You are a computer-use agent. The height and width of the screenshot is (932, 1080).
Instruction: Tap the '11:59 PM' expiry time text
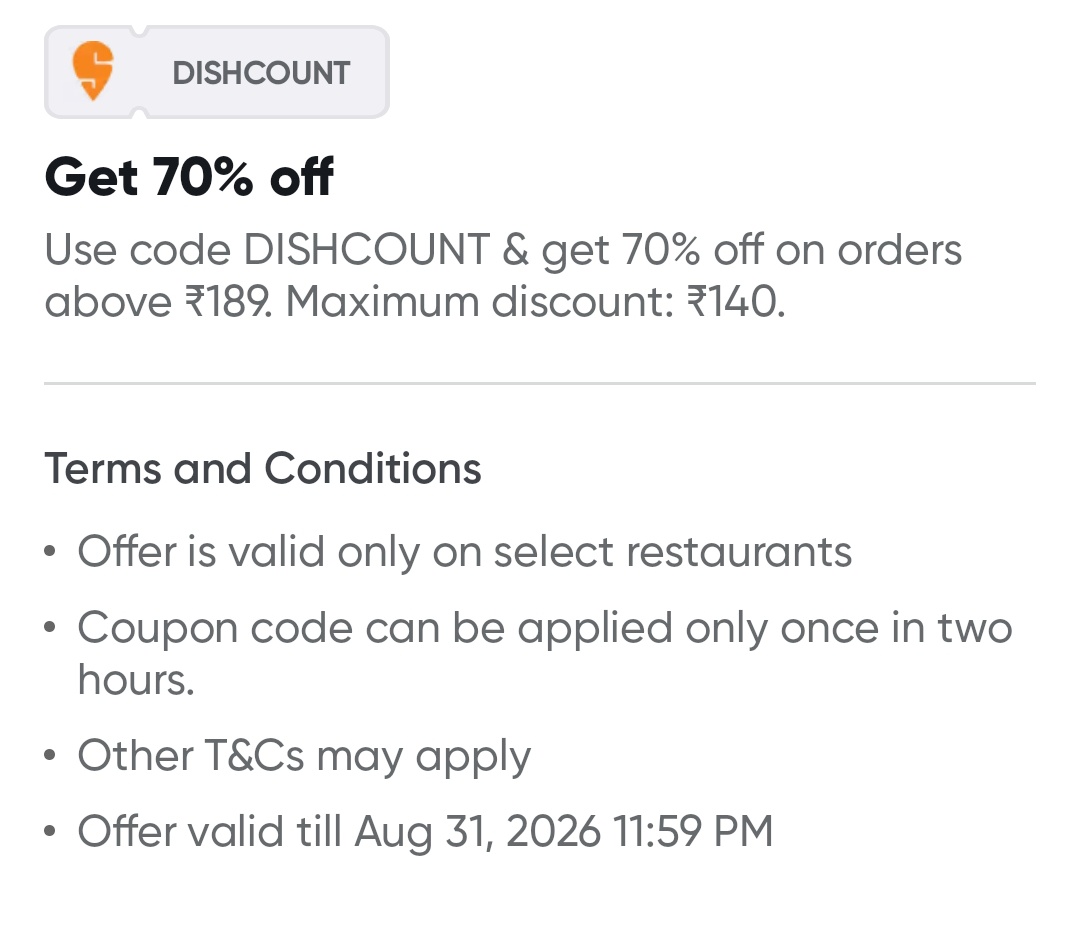pyautogui.click(x=692, y=831)
